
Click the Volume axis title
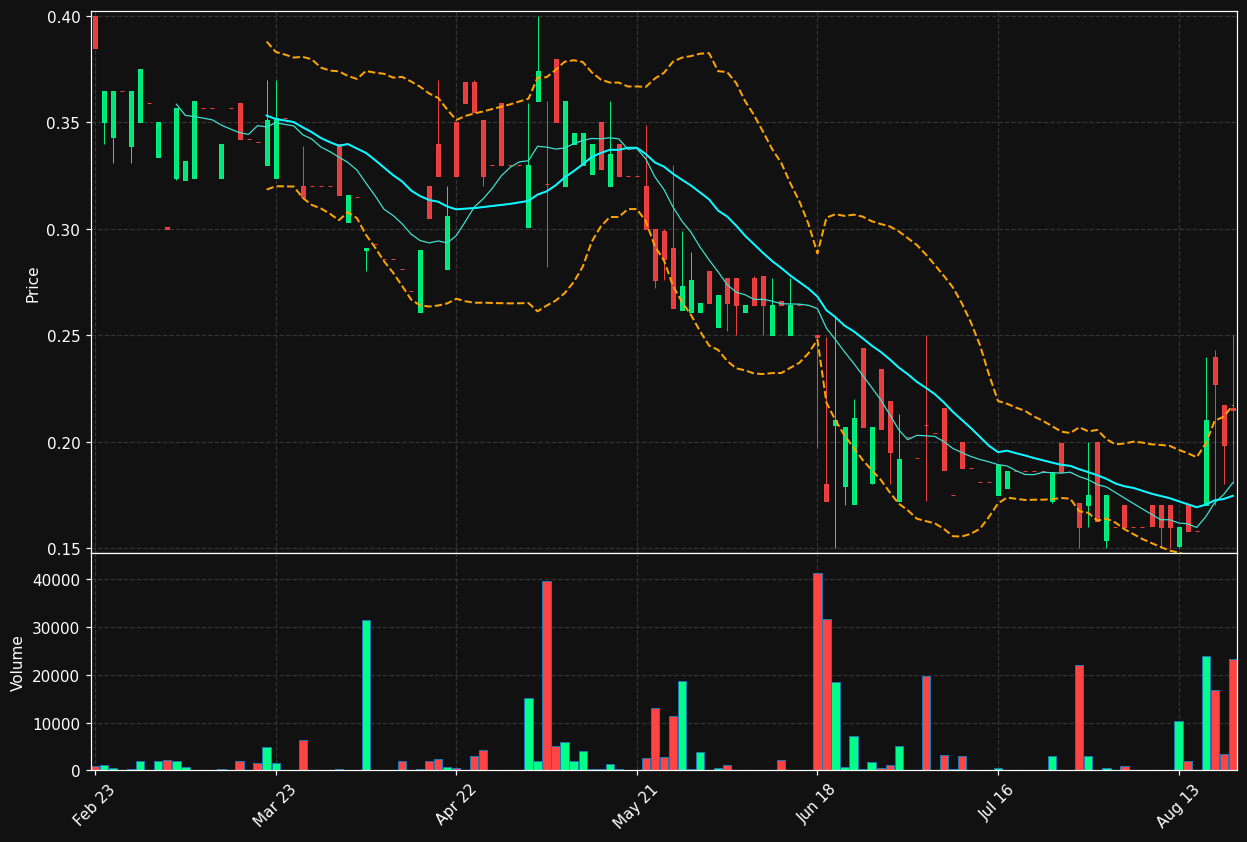(x=17, y=663)
